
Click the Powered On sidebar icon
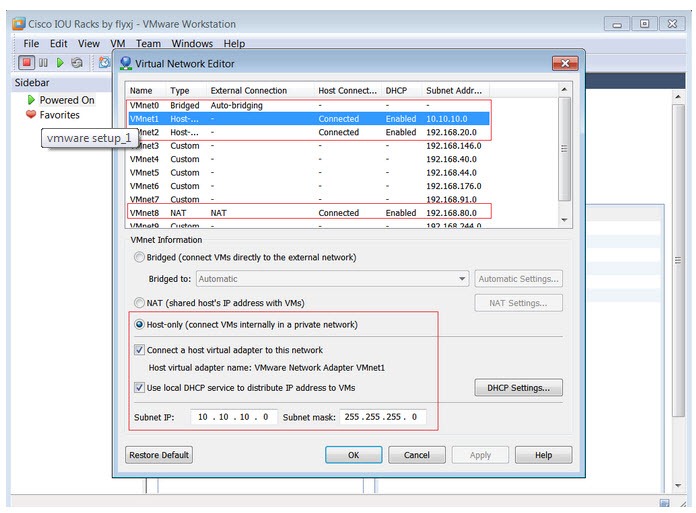[x=31, y=100]
